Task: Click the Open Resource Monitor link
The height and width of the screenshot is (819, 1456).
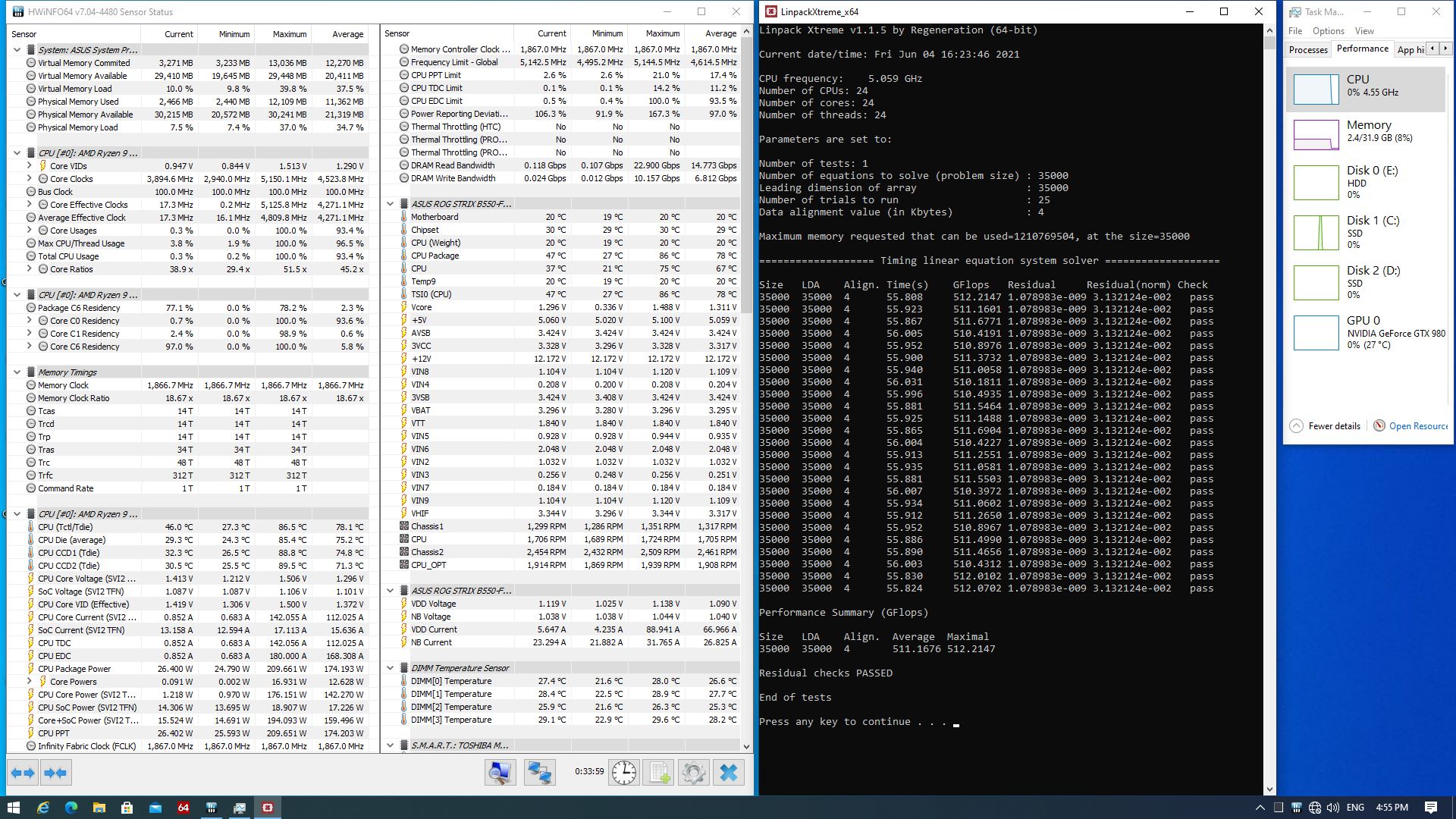Action: click(x=1418, y=425)
